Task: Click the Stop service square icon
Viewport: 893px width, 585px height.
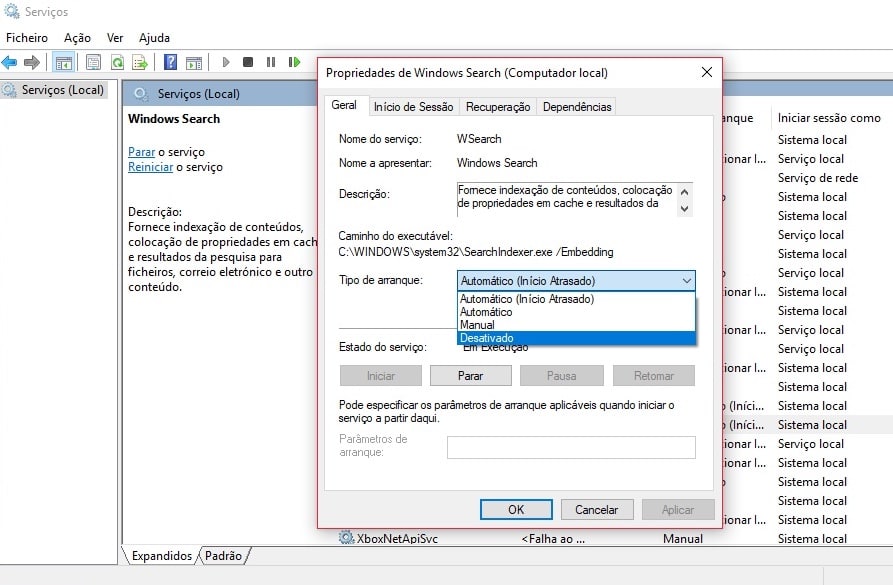Action: (248, 62)
